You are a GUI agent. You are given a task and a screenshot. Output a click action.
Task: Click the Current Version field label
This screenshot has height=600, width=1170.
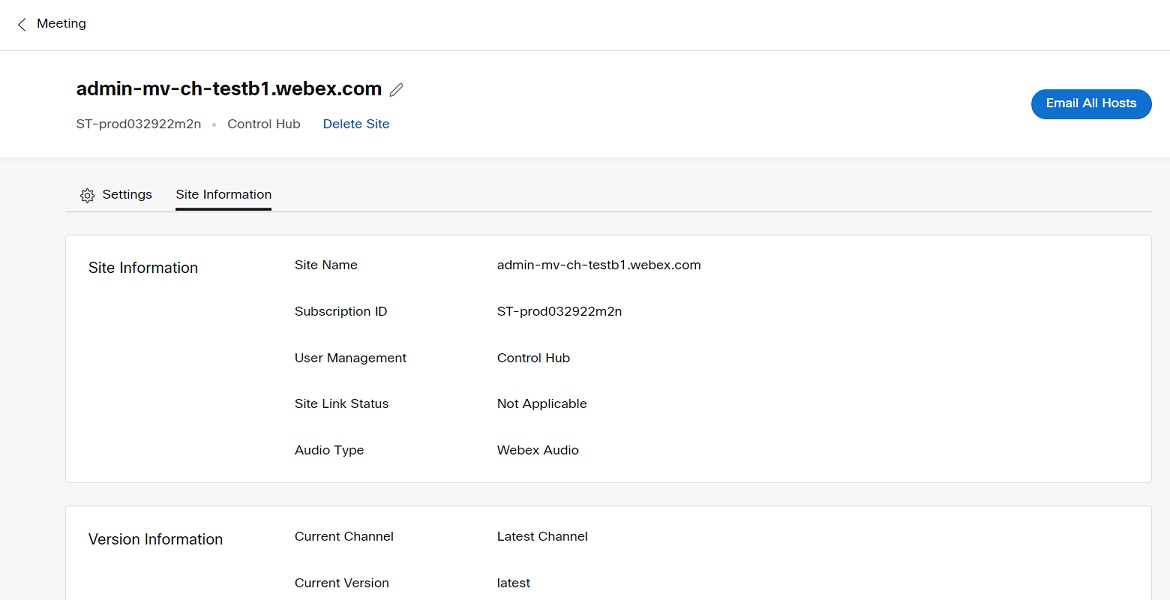342,583
